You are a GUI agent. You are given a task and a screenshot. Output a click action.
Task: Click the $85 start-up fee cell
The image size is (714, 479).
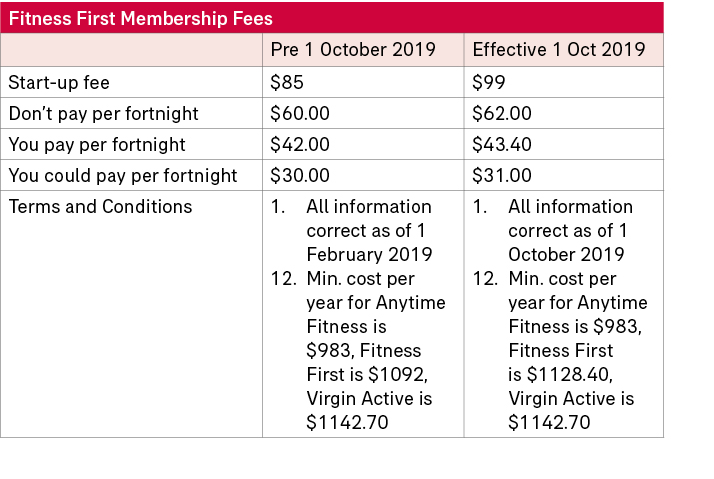287,82
